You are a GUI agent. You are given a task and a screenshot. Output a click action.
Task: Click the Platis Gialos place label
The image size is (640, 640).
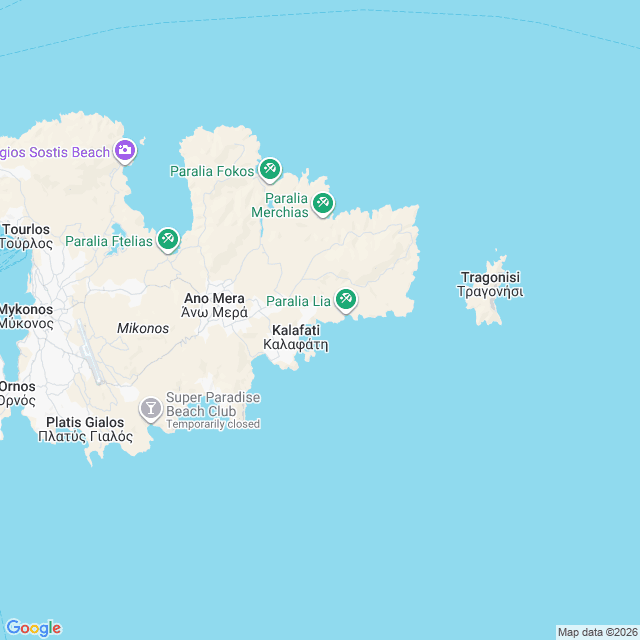85,429
